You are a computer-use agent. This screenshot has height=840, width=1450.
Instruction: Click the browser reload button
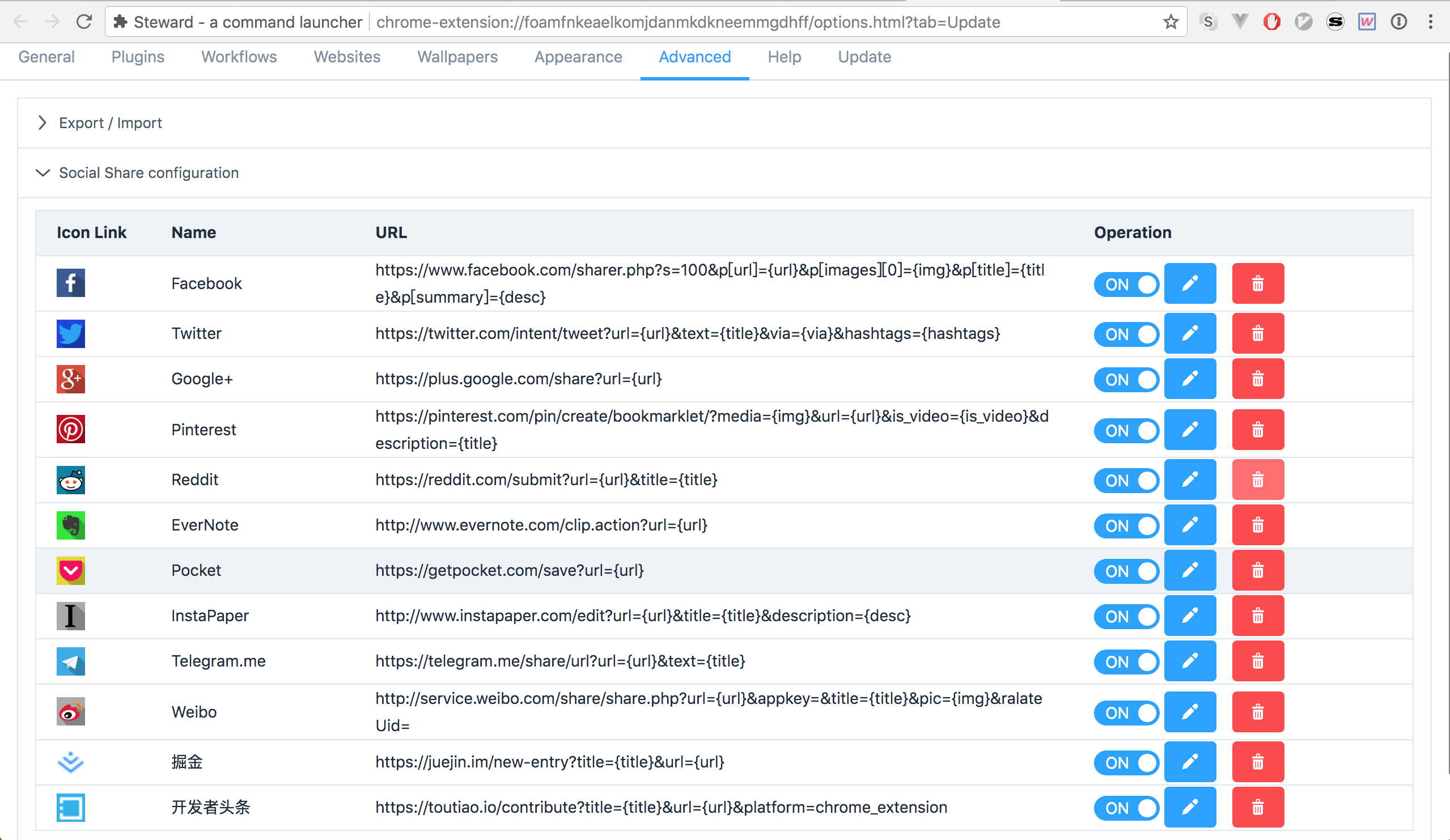(84, 22)
